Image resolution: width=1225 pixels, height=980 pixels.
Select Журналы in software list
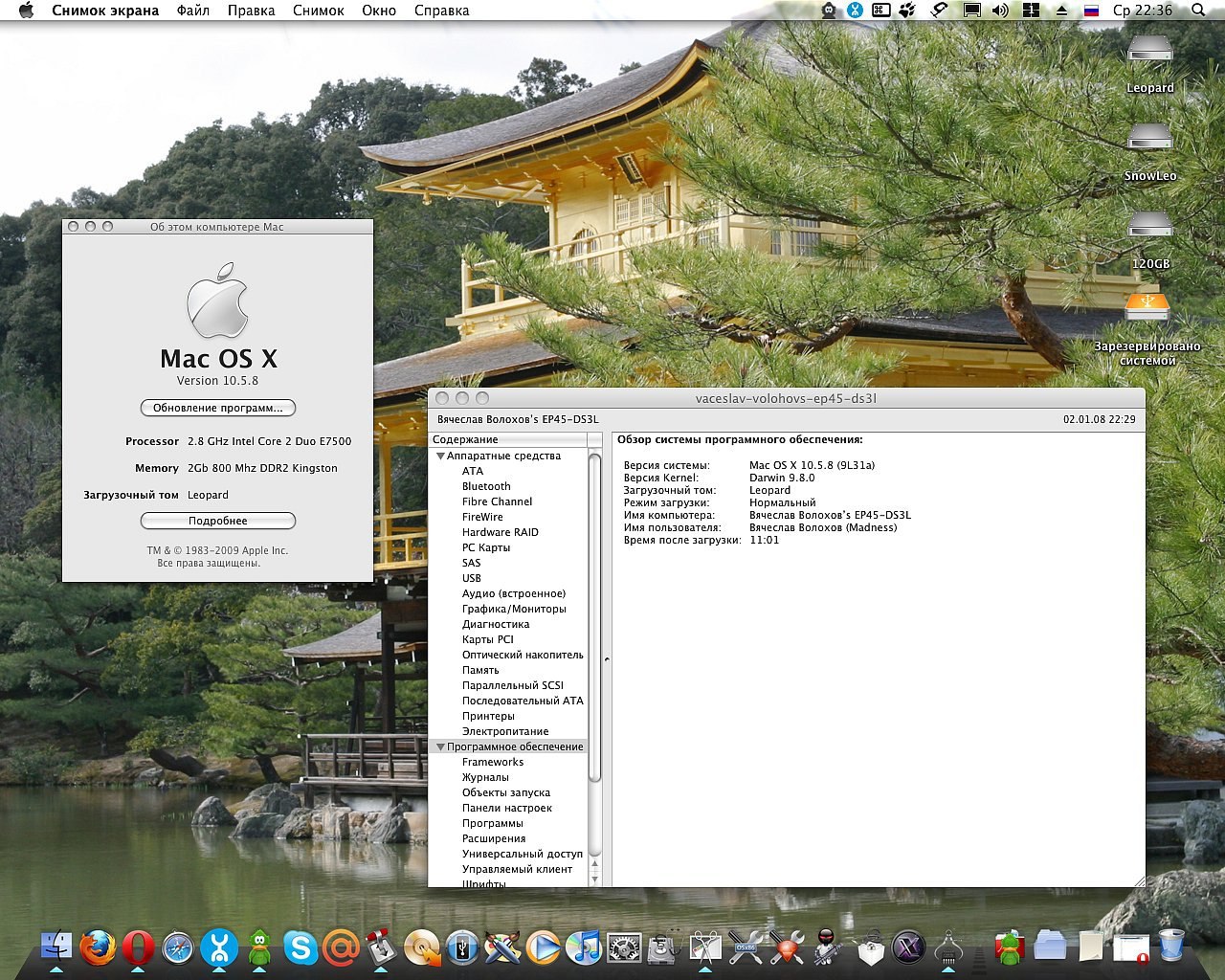click(485, 777)
